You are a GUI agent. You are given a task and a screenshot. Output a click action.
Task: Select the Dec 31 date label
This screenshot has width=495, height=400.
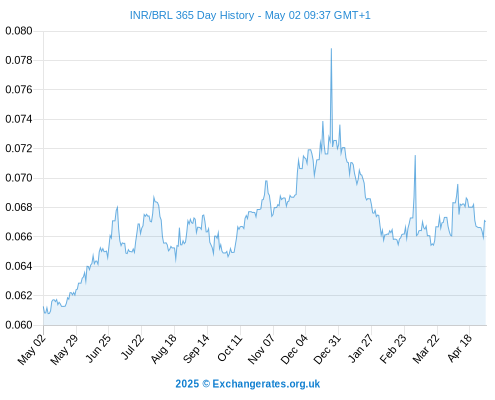tap(327, 349)
